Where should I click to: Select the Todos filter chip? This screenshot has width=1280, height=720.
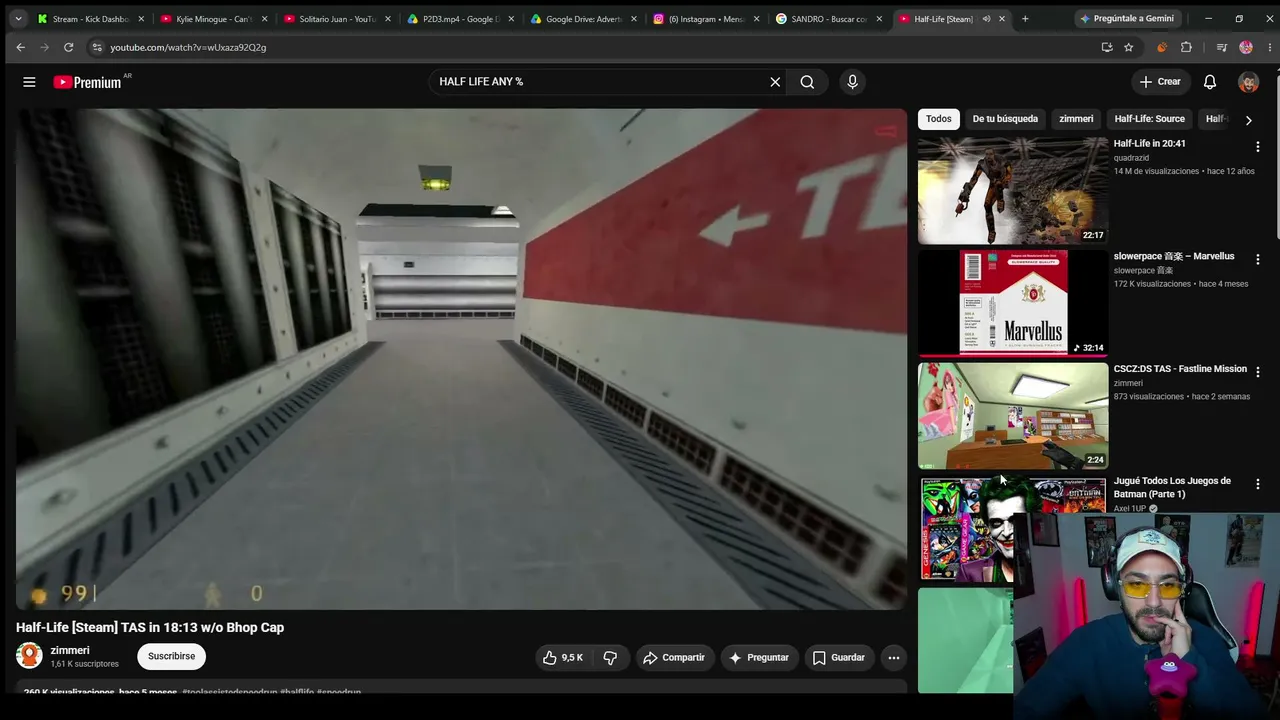tap(938, 119)
